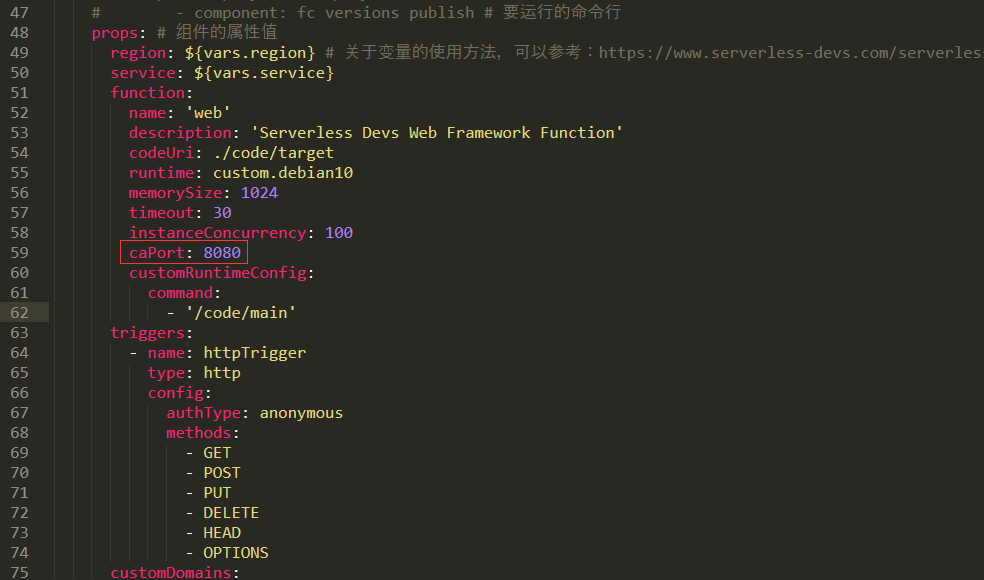Image resolution: width=984 pixels, height=580 pixels.
Task: Click the instanceConcurrency key
Action: 218,233
